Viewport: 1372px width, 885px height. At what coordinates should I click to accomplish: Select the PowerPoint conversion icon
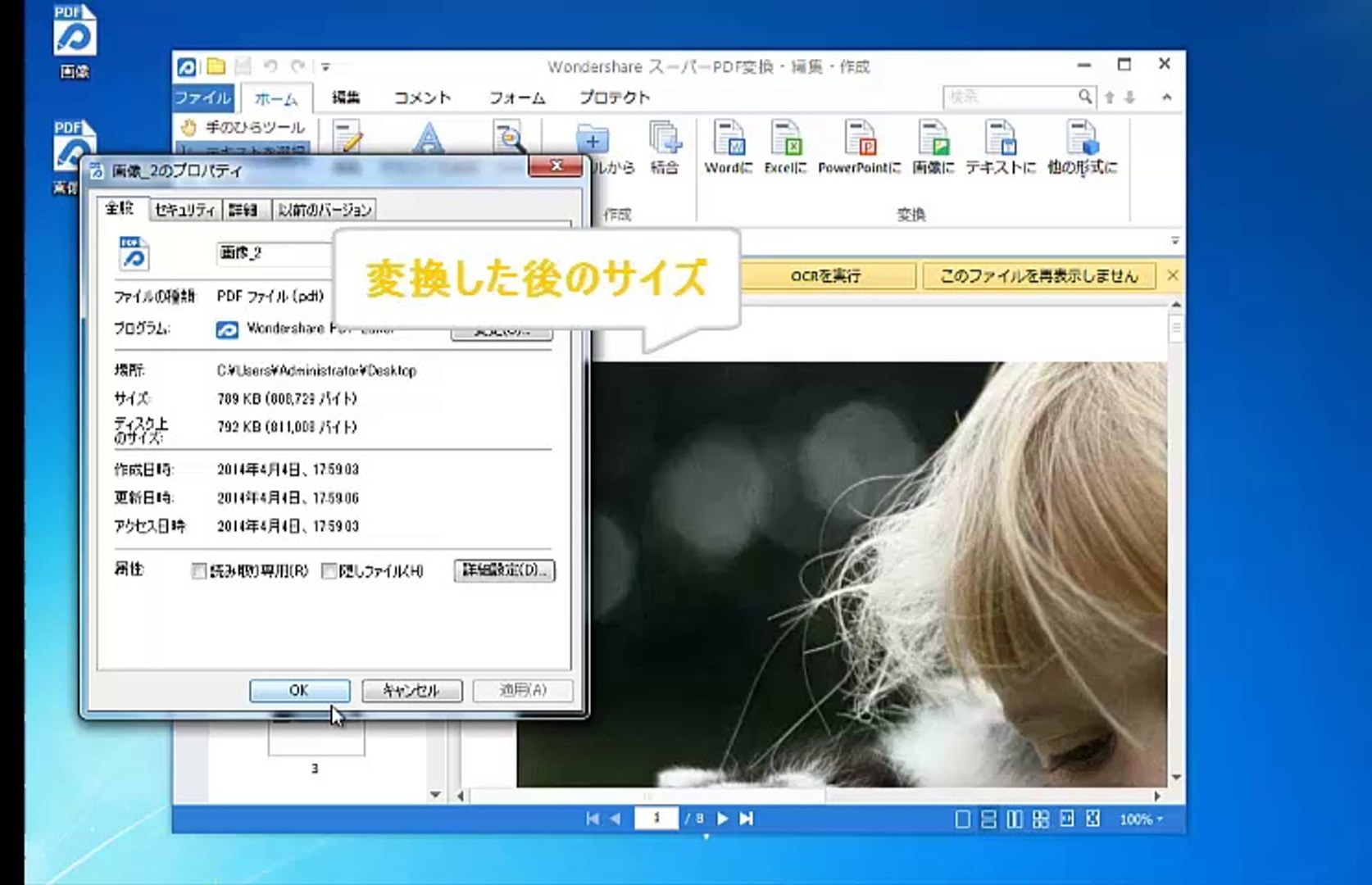click(859, 139)
